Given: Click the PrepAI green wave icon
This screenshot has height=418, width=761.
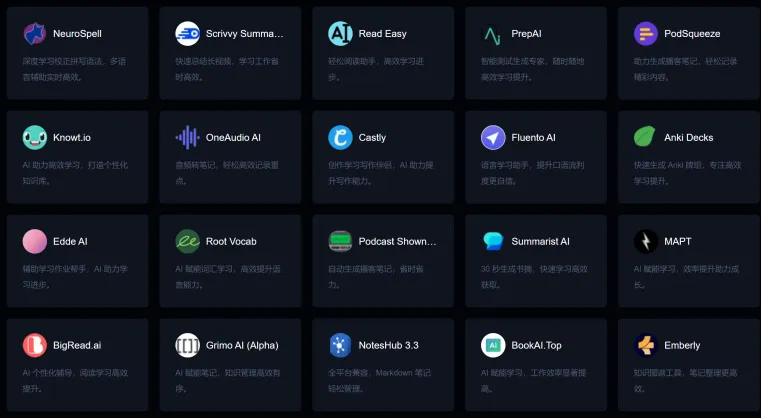Looking at the screenshot, I should pyautogui.click(x=493, y=33).
